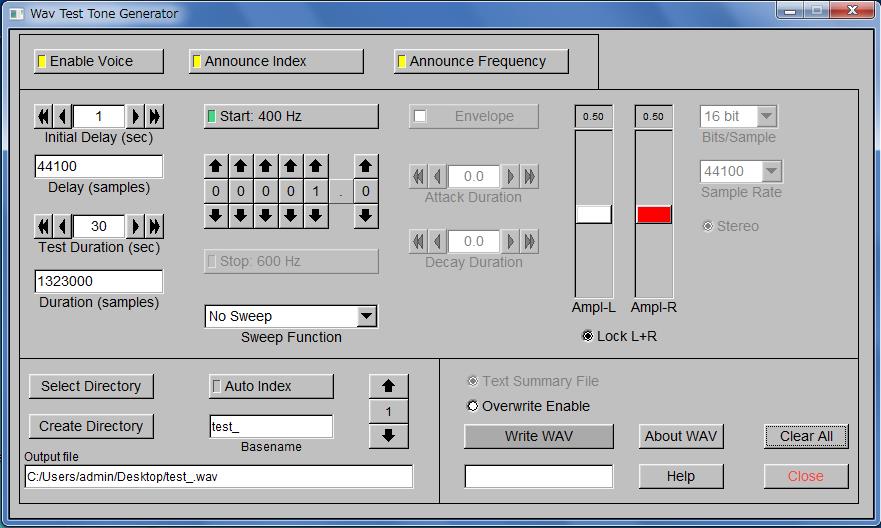Click Initial Delay single-step decrease arrow

pos(62,116)
